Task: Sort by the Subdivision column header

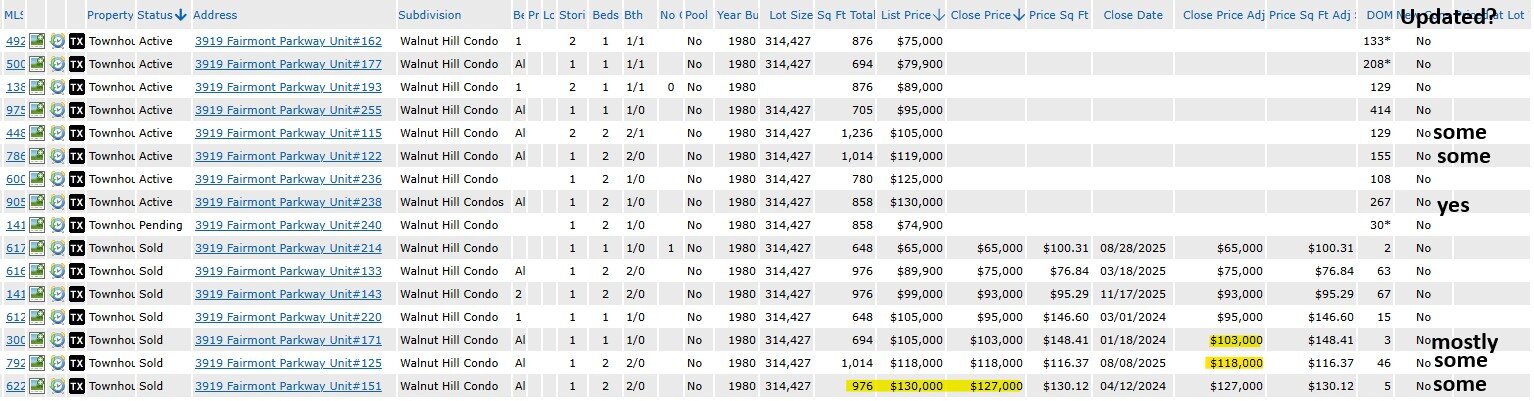Action: (x=430, y=15)
